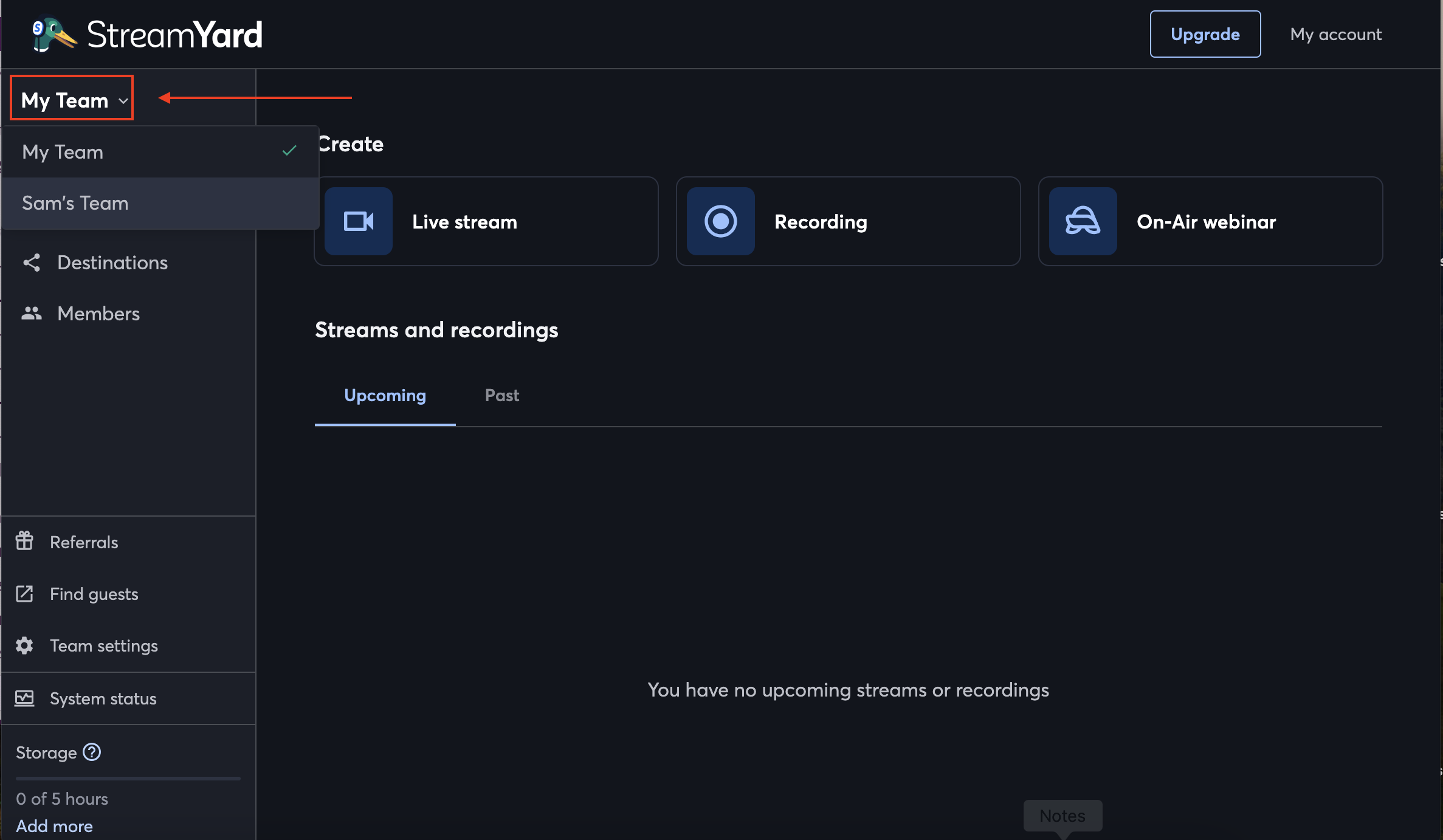Switch to Sam's Team
Screen dimensions: 1443x840
pos(160,203)
